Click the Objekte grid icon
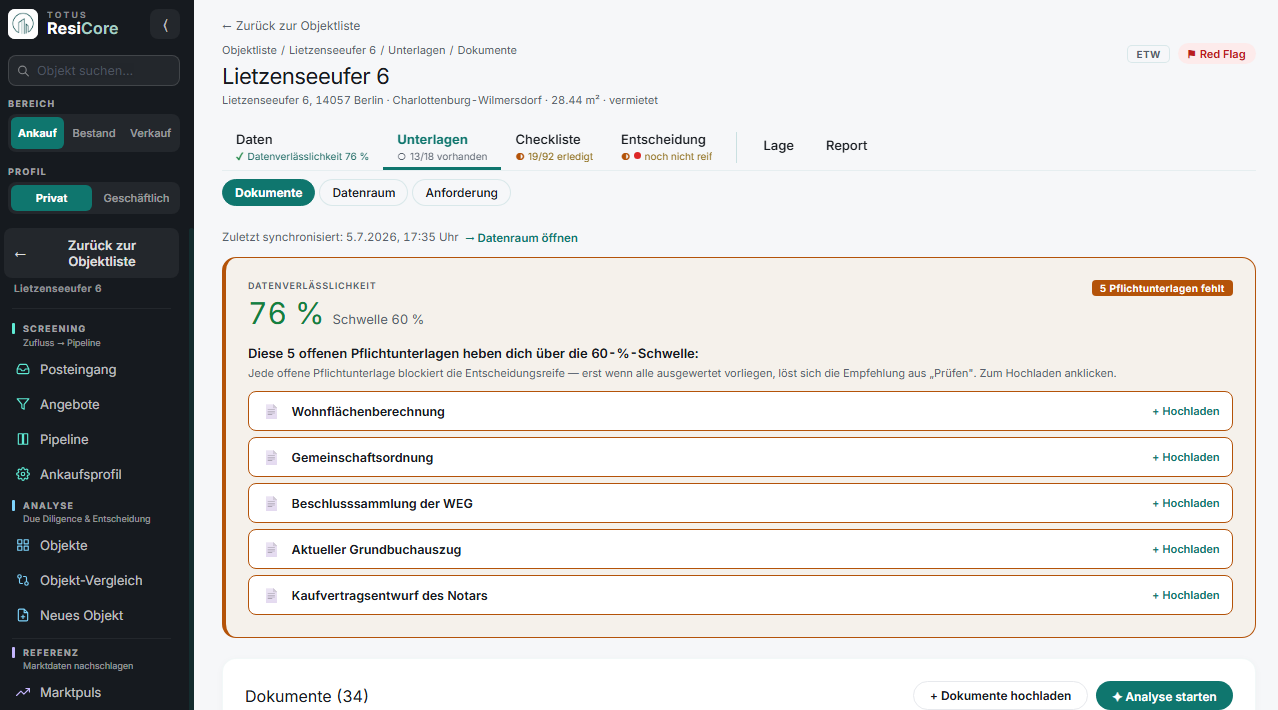This screenshot has width=1278, height=710. 23,545
